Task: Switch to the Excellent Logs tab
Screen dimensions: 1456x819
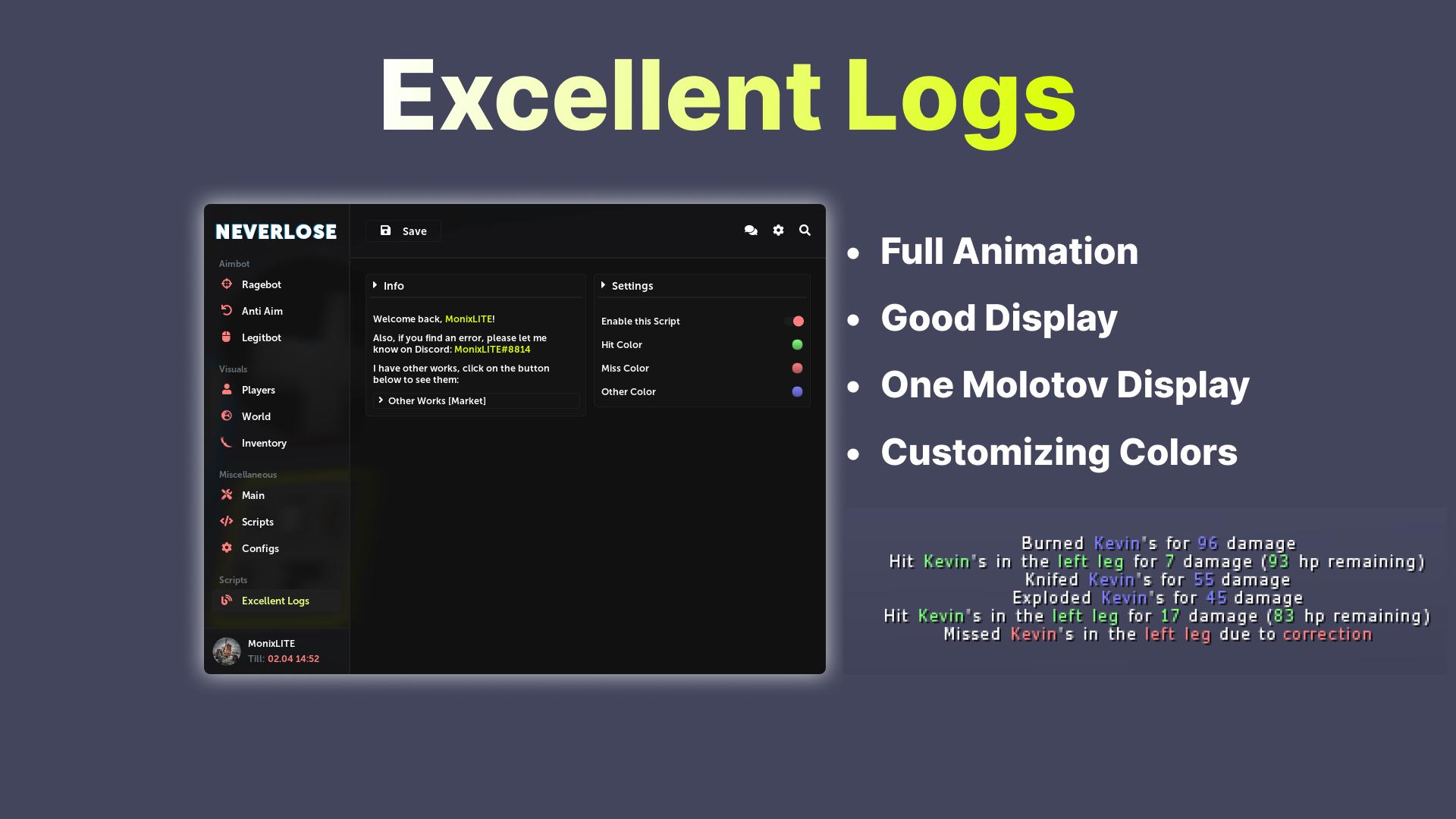Action: pyautogui.click(x=275, y=600)
